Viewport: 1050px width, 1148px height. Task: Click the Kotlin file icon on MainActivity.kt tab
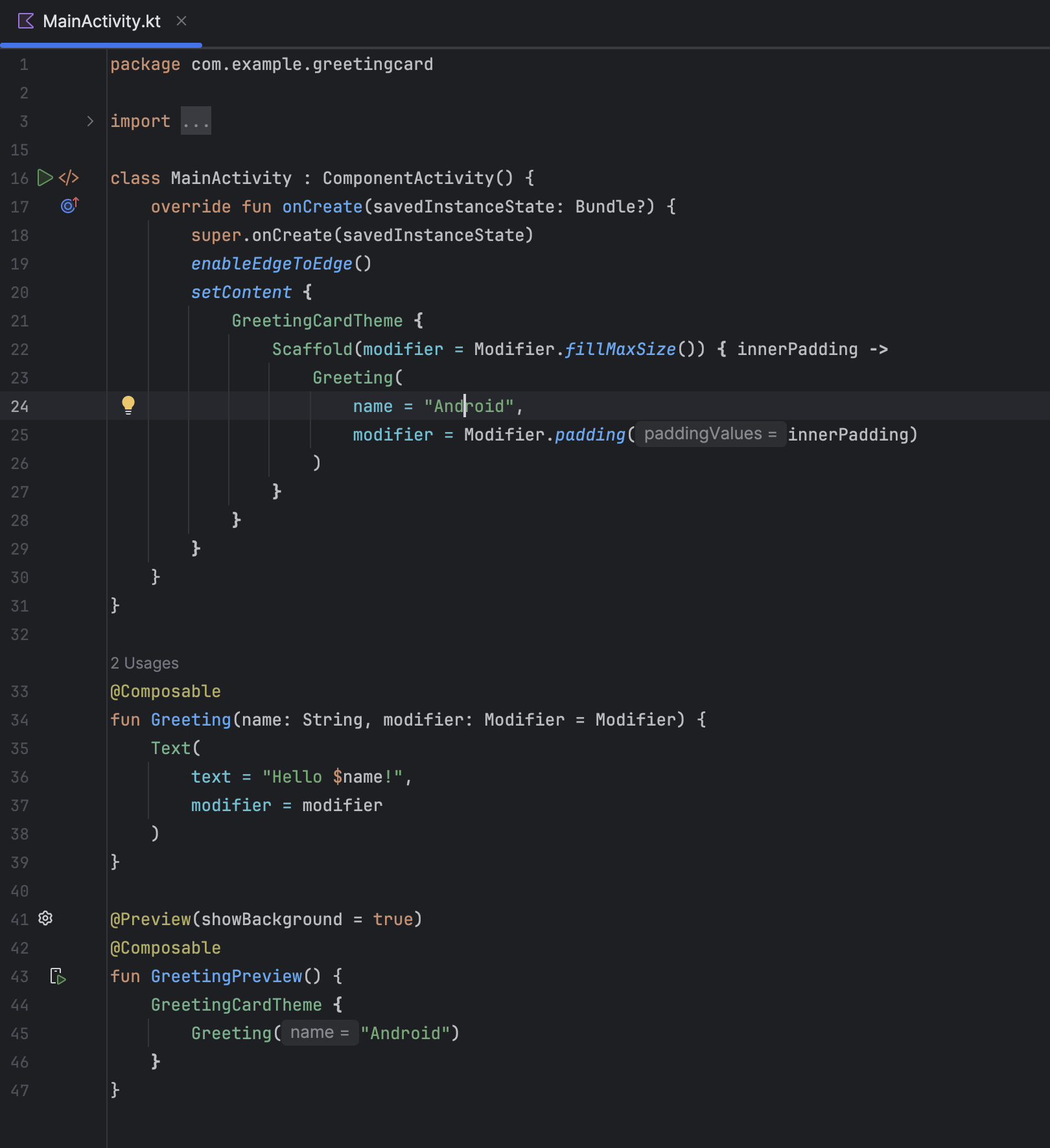click(x=26, y=21)
